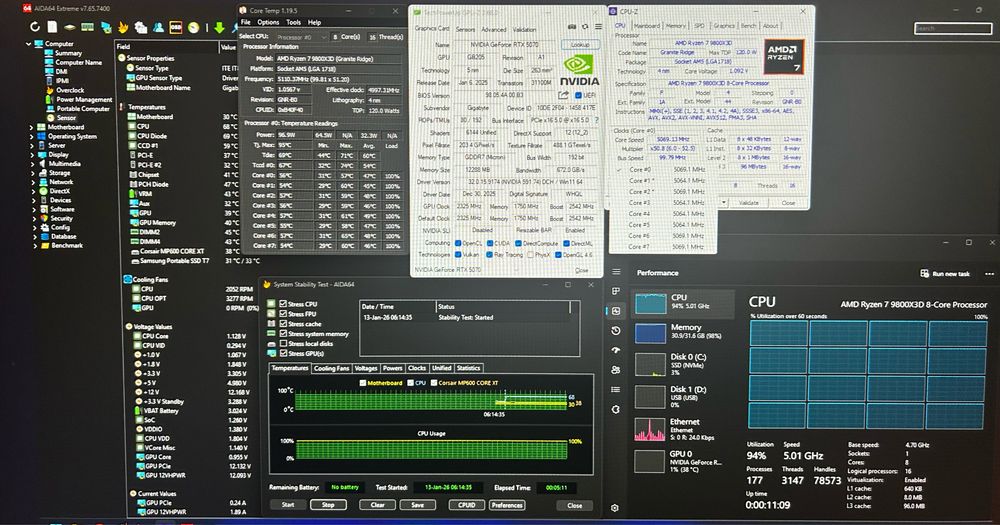Select the Ethernet graph thumbnail in Task Manager
Screen dimensions: 1000x525
(651, 429)
